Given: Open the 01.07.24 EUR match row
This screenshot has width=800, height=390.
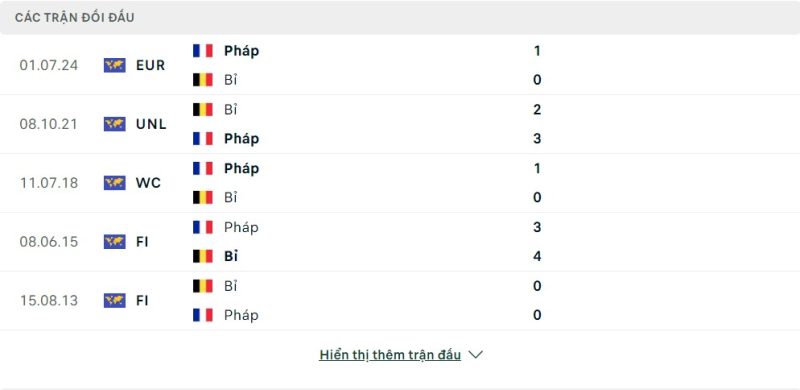Looking at the screenshot, I should 400,65.
